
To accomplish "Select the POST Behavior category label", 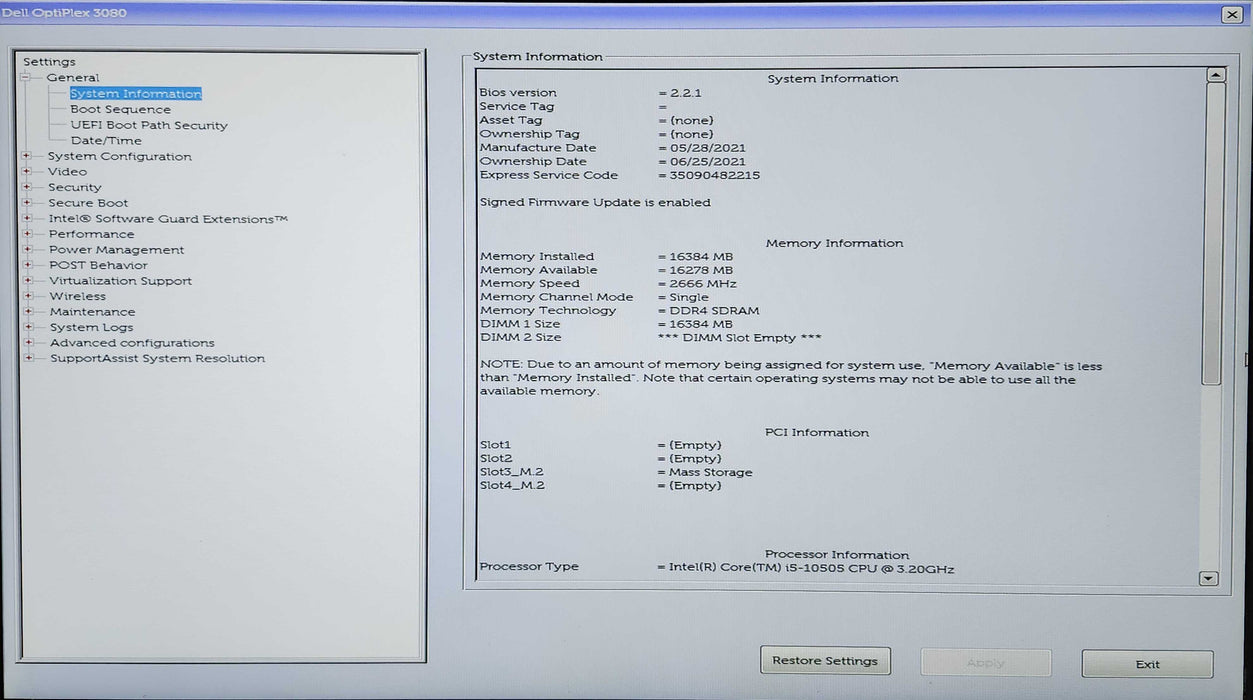I will [x=98, y=265].
